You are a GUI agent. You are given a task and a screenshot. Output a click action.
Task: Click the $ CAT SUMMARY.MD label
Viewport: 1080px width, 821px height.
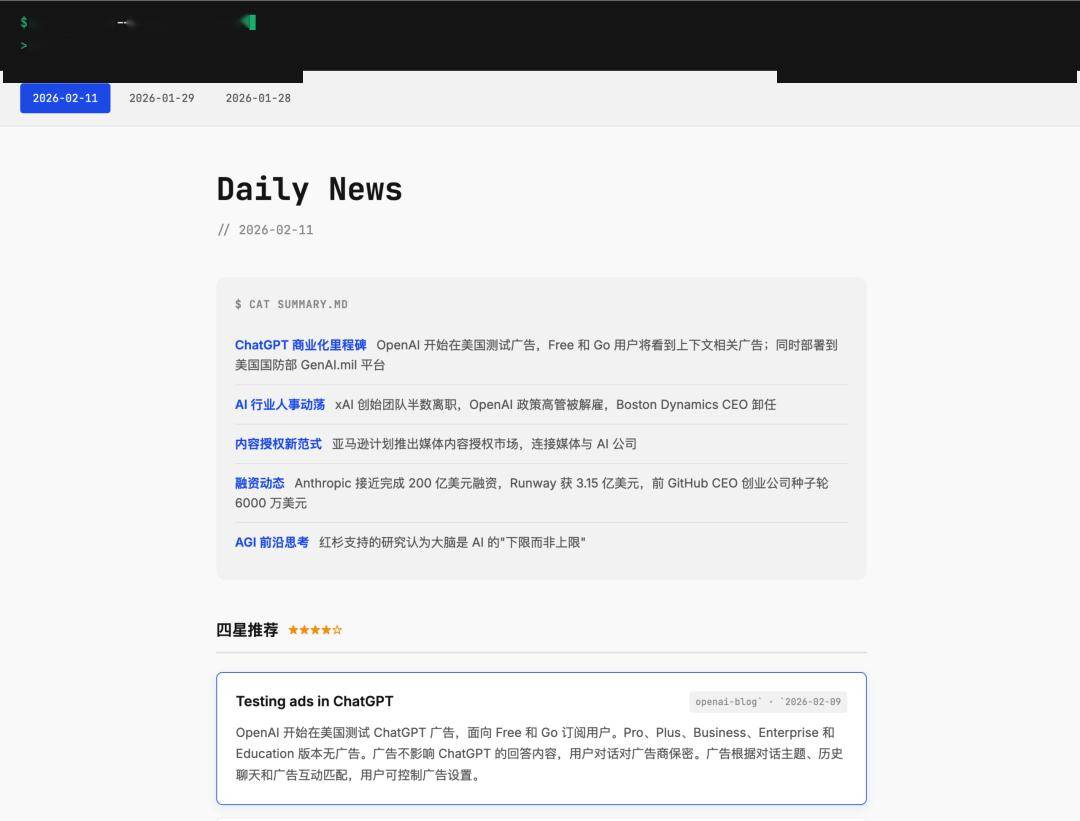[291, 304]
